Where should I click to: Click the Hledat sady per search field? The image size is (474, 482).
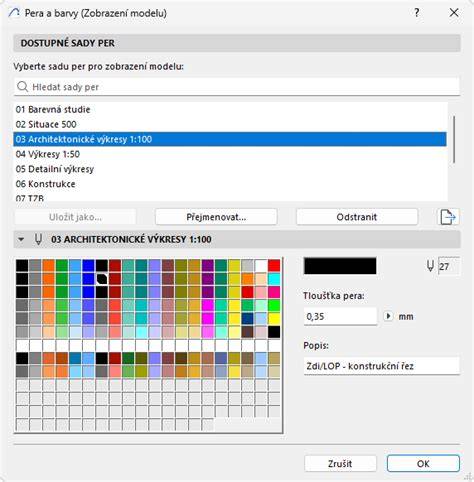237,87
